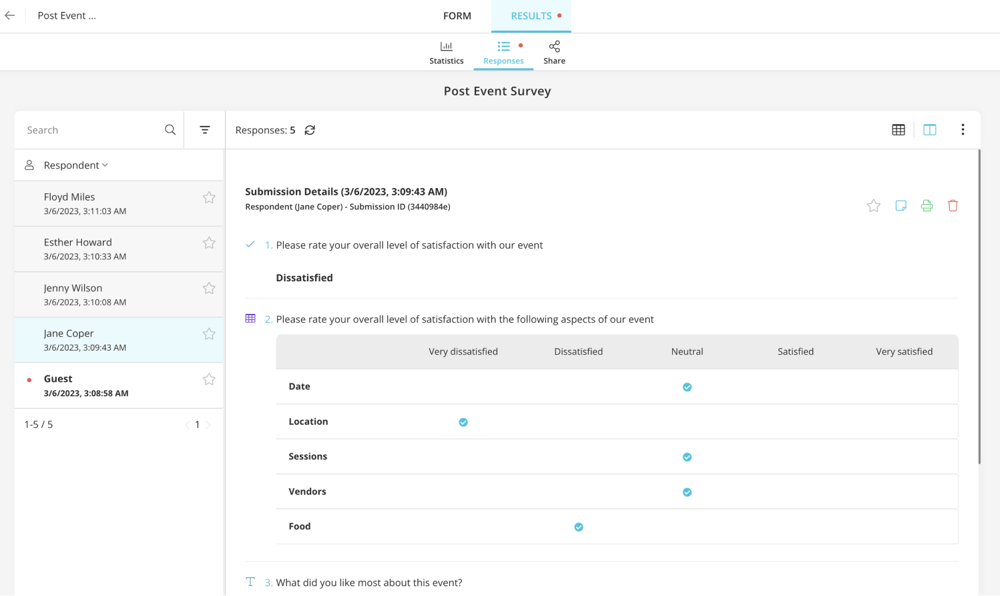The height and width of the screenshot is (596, 1000).
Task: Click the back arrow icon
Action: tap(10, 16)
